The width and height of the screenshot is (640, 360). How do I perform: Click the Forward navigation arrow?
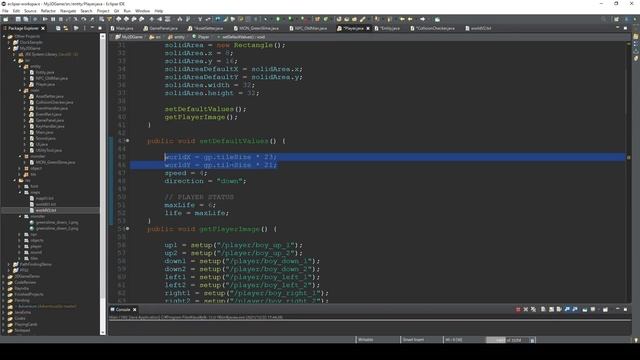pos(422,19)
